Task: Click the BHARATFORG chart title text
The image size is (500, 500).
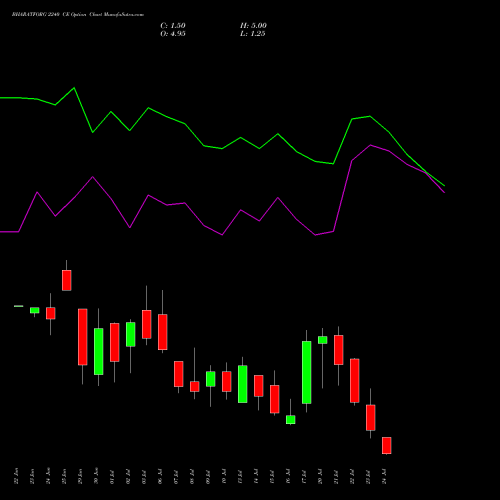Action: [x=78, y=15]
